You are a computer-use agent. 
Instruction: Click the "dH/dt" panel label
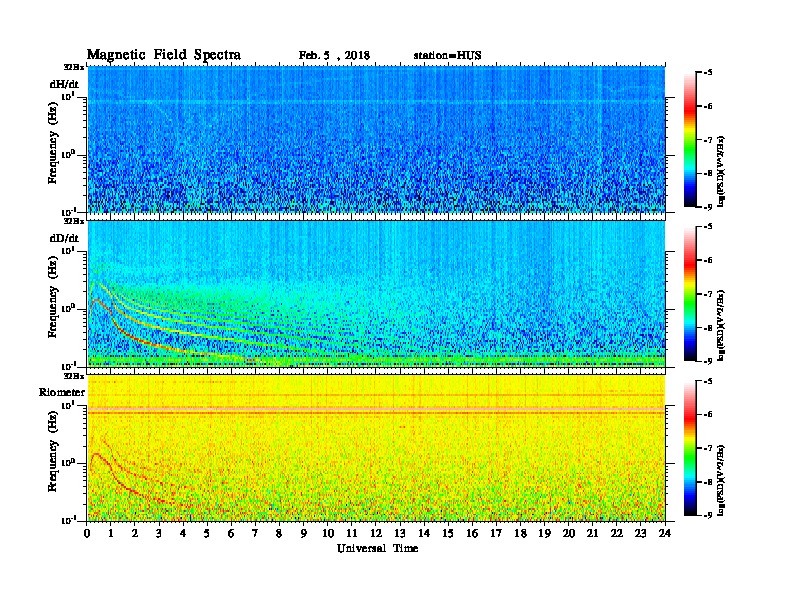coord(64,85)
